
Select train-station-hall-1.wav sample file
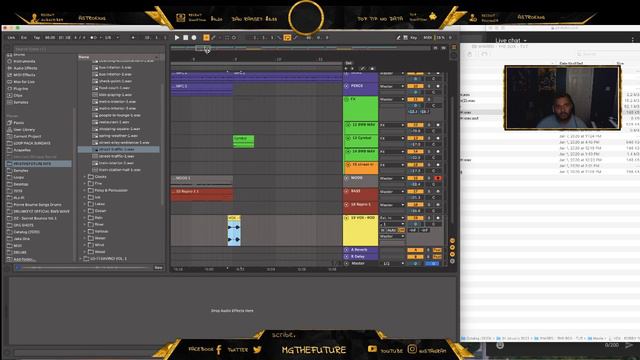pyautogui.click(x=120, y=170)
